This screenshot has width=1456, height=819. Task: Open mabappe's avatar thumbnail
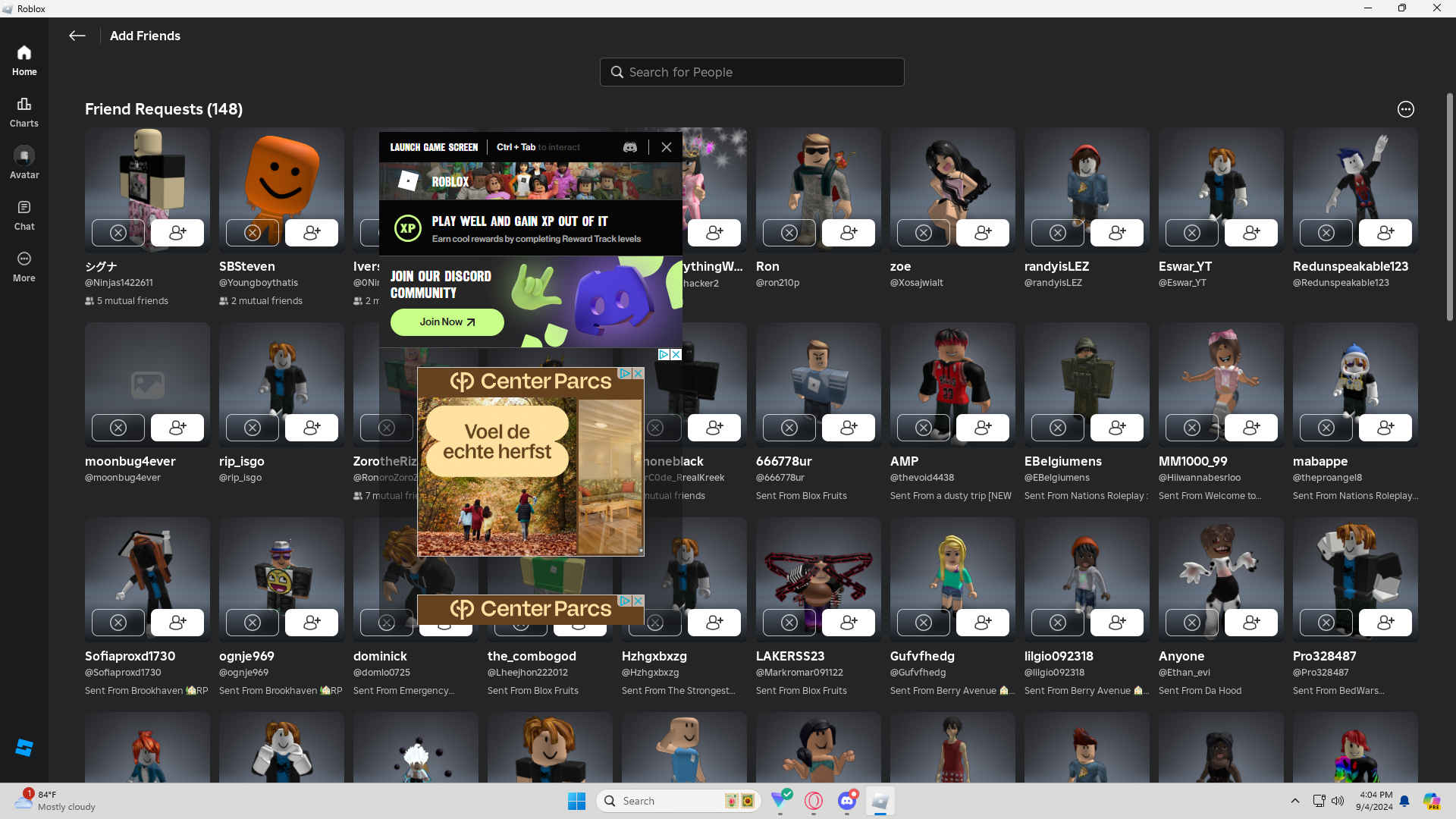coord(1354,372)
